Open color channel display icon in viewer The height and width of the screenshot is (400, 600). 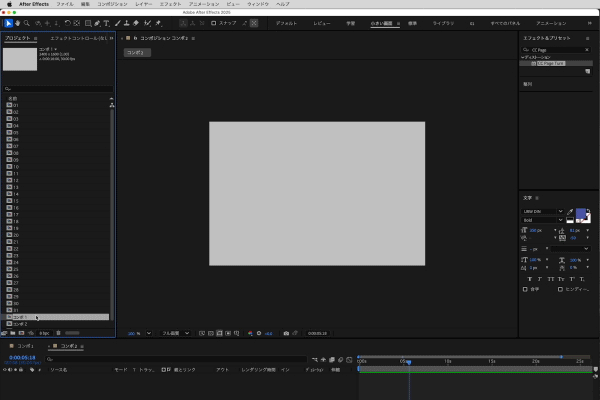click(x=250, y=333)
